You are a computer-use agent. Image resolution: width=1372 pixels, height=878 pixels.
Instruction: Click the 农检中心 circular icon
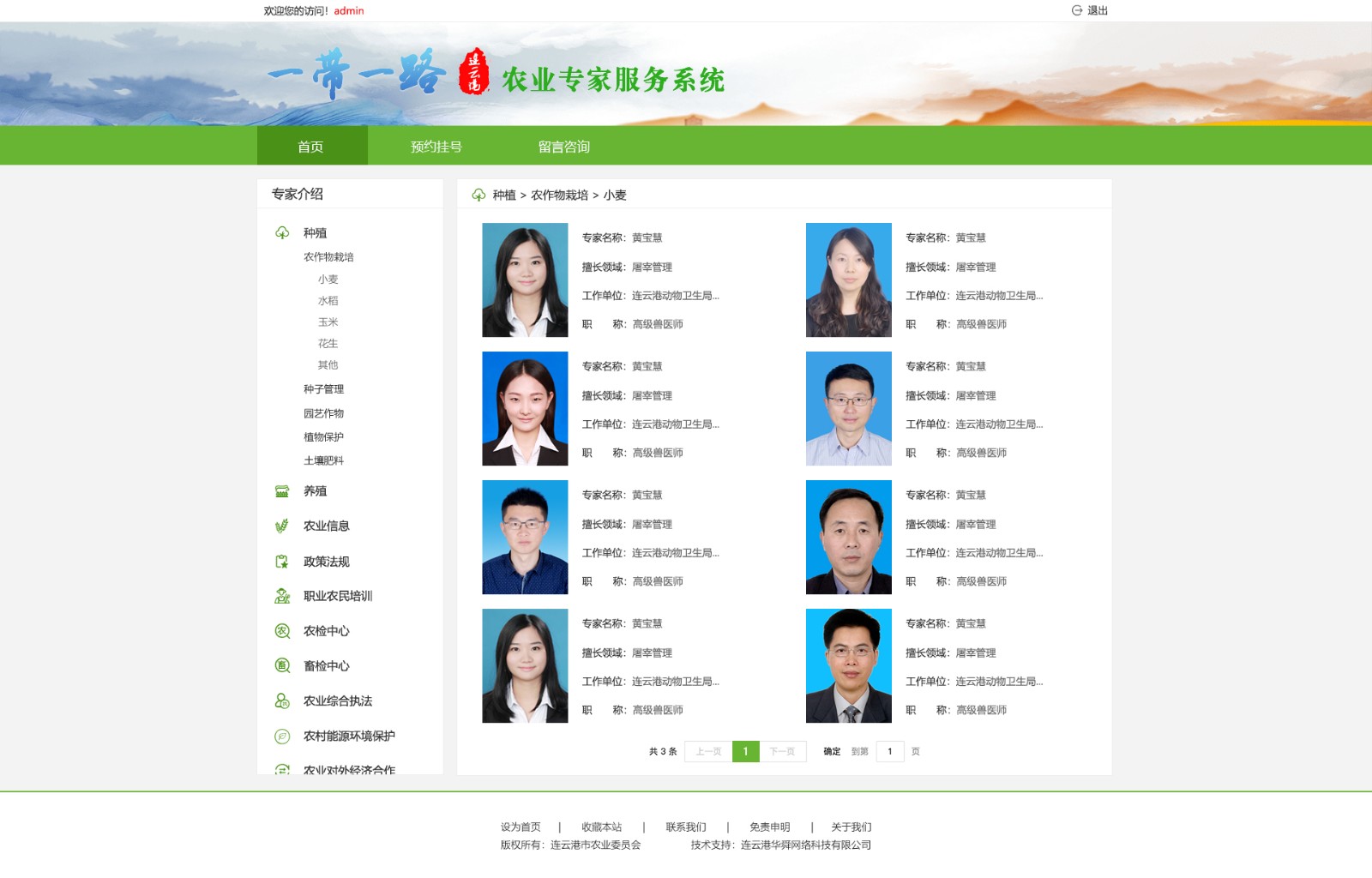pyautogui.click(x=282, y=631)
